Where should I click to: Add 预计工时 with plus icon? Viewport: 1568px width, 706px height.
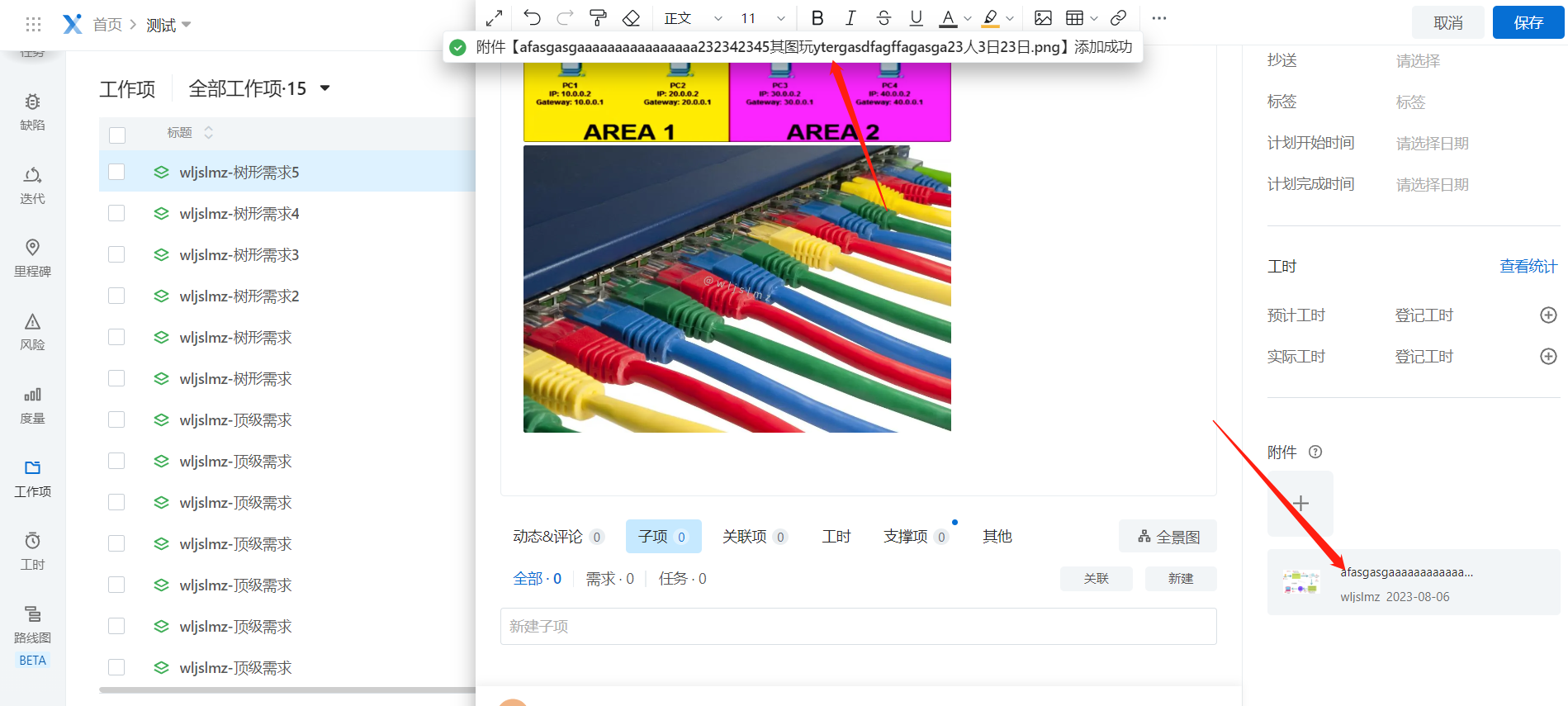(x=1548, y=315)
